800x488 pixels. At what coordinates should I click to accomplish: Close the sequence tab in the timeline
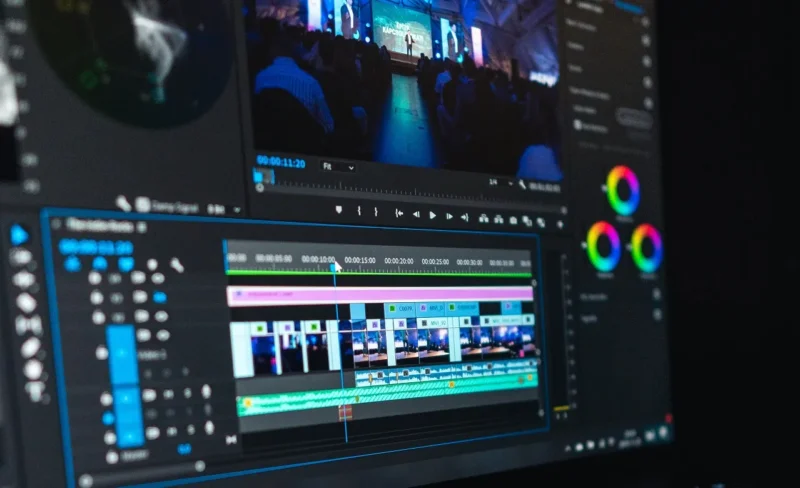click(x=56, y=223)
